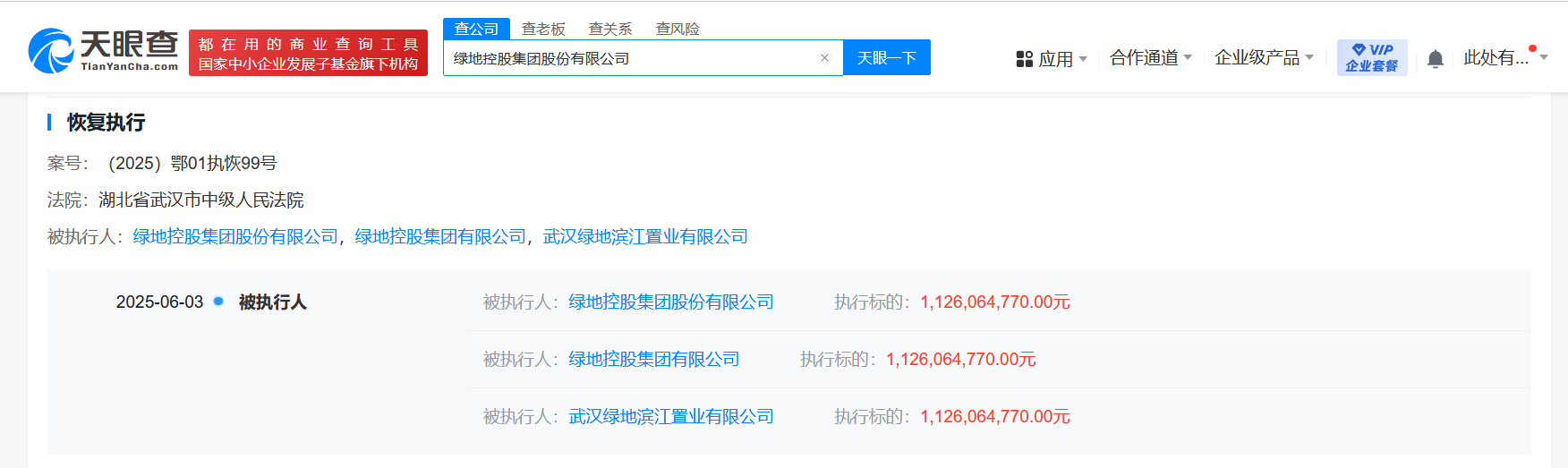This screenshot has width=1568, height=468.
Task: Open 武汉绿地滨江置业有限公司 in third table row
Action: (x=671, y=416)
